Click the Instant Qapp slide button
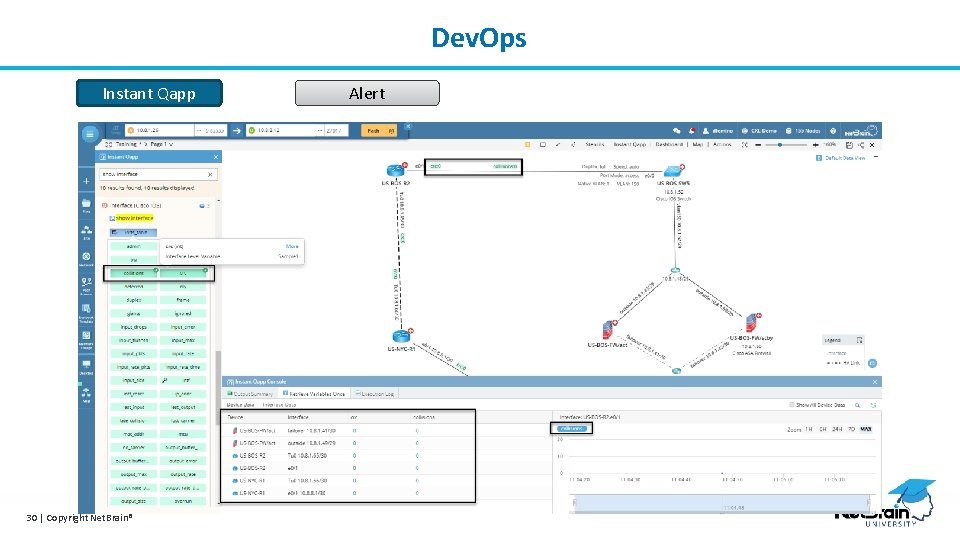Screen dimensions: 960x540 (149, 93)
